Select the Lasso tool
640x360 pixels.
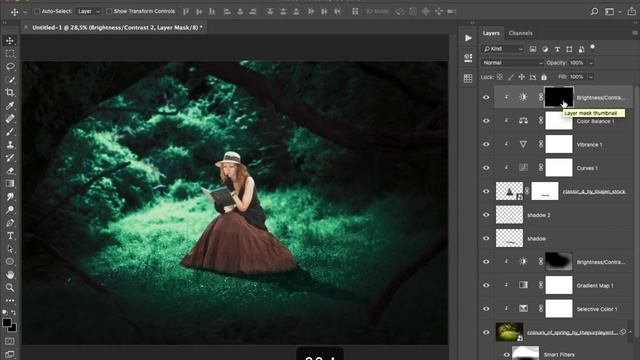tap(10, 67)
